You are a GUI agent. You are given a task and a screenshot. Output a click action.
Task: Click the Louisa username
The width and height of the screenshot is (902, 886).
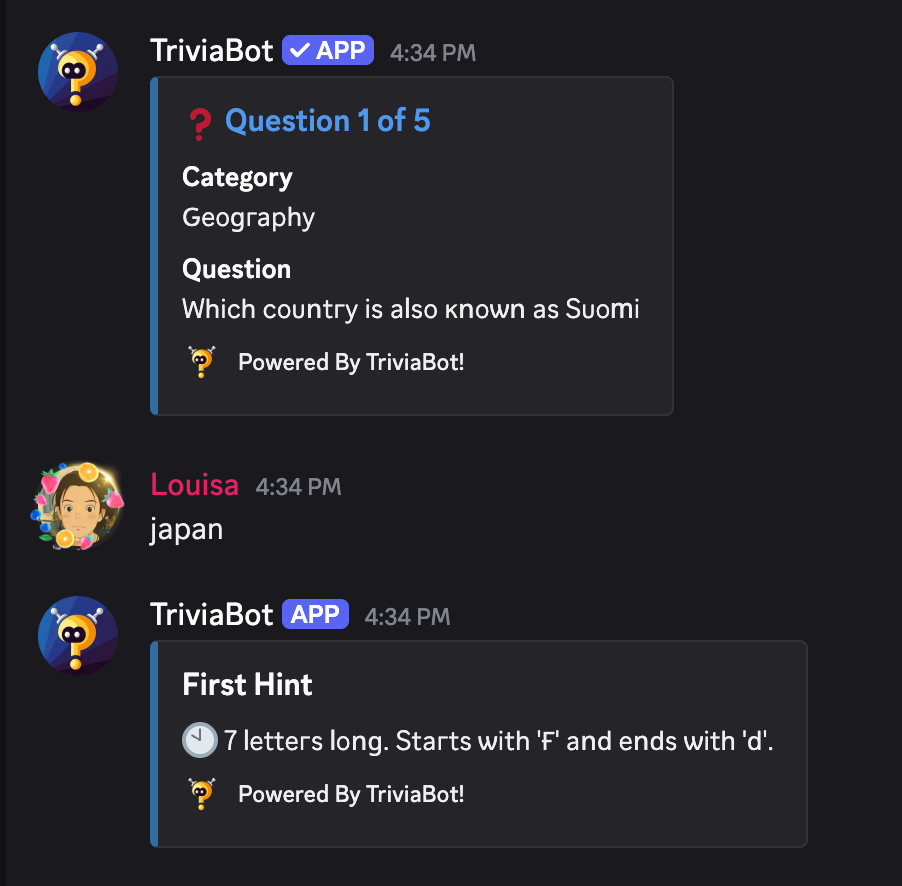tap(194, 486)
